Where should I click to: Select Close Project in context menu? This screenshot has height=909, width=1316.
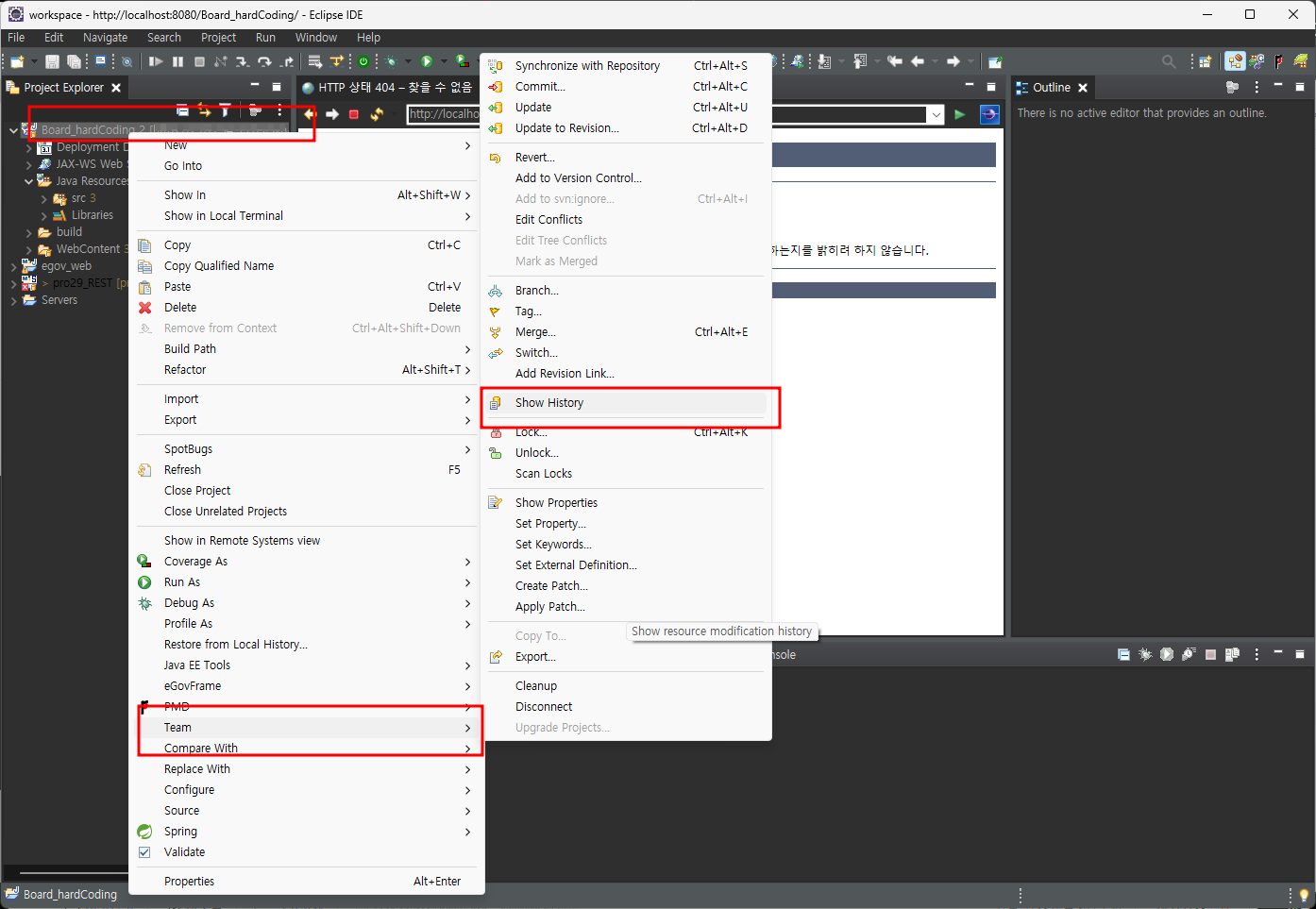[x=306, y=491]
